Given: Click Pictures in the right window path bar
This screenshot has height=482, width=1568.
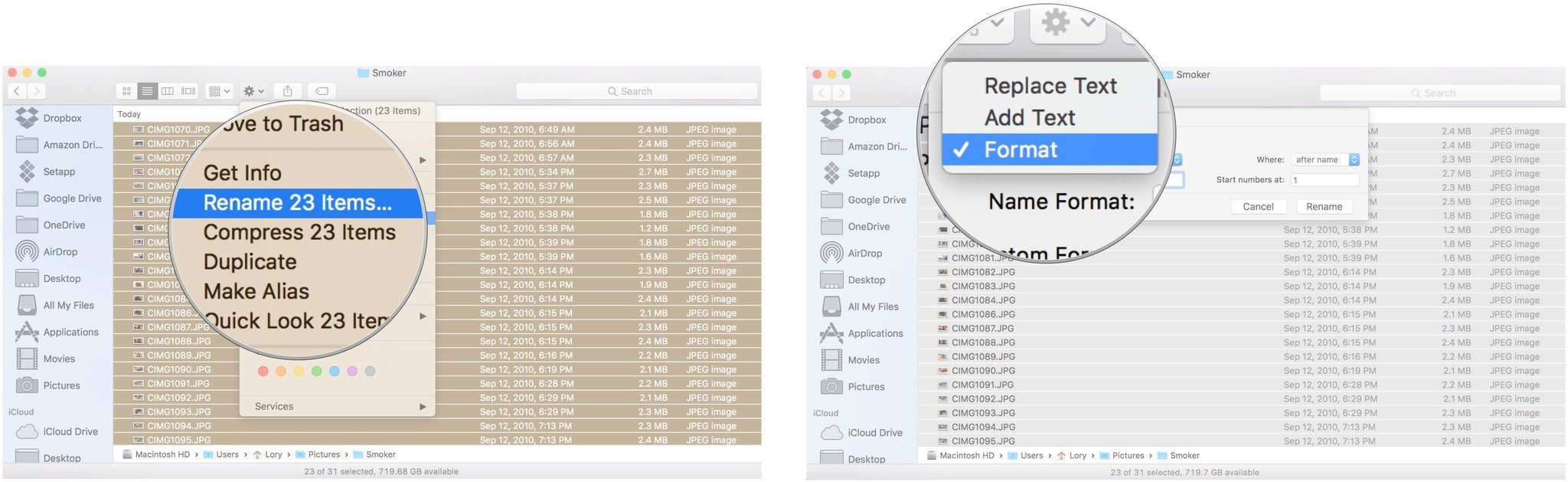Looking at the screenshot, I should 1122,455.
